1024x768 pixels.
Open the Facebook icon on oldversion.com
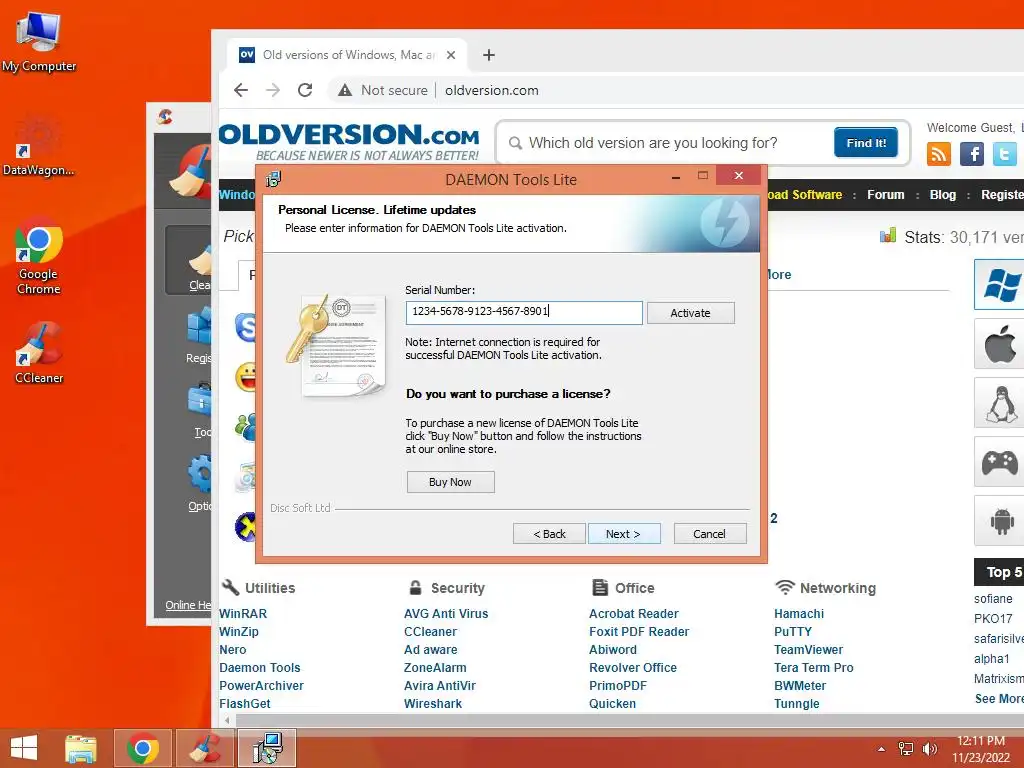[x=972, y=154]
